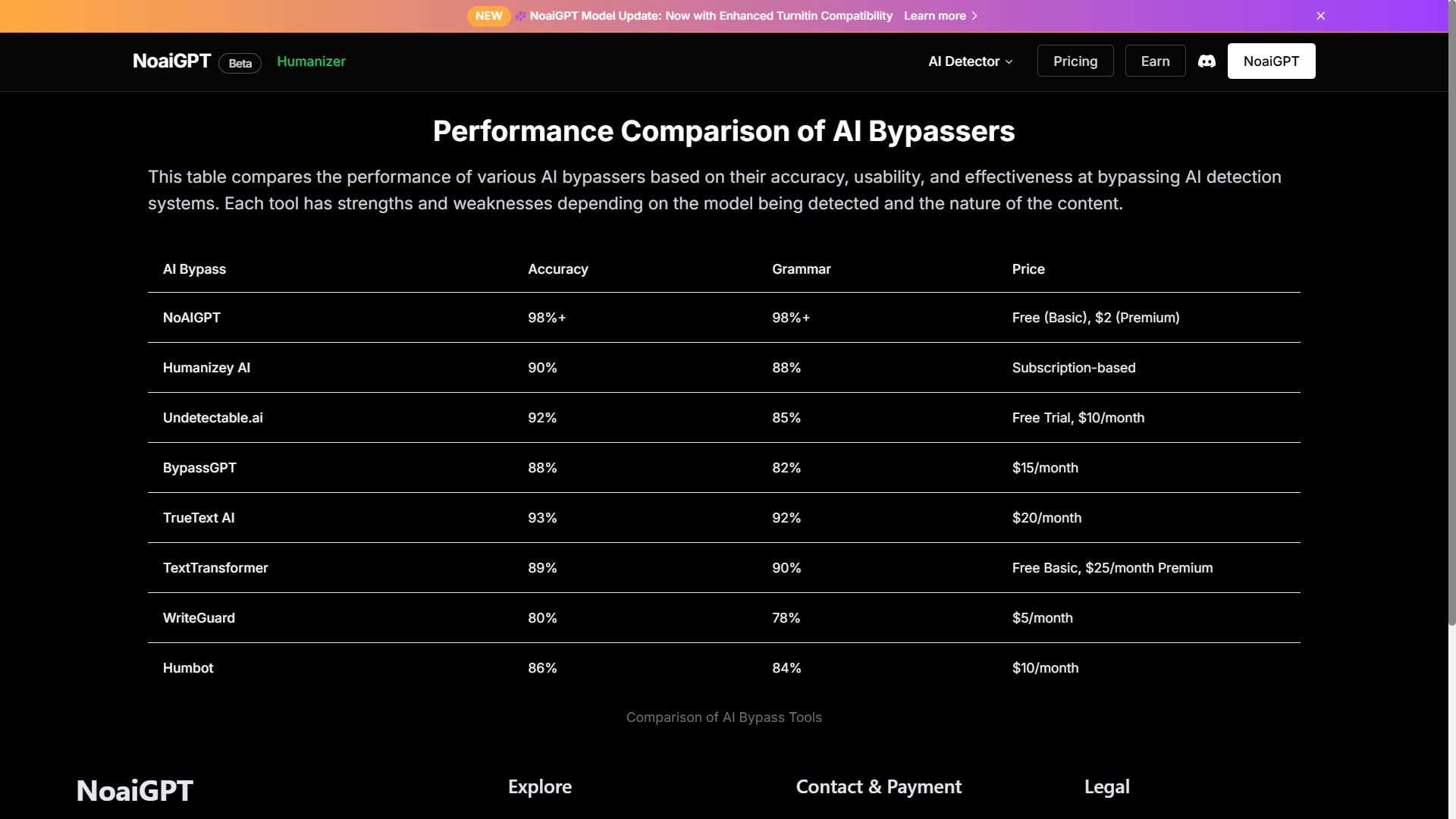The image size is (1456, 819).
Task: Click the NoaiGPT header logo
Action: pos(171,61)
